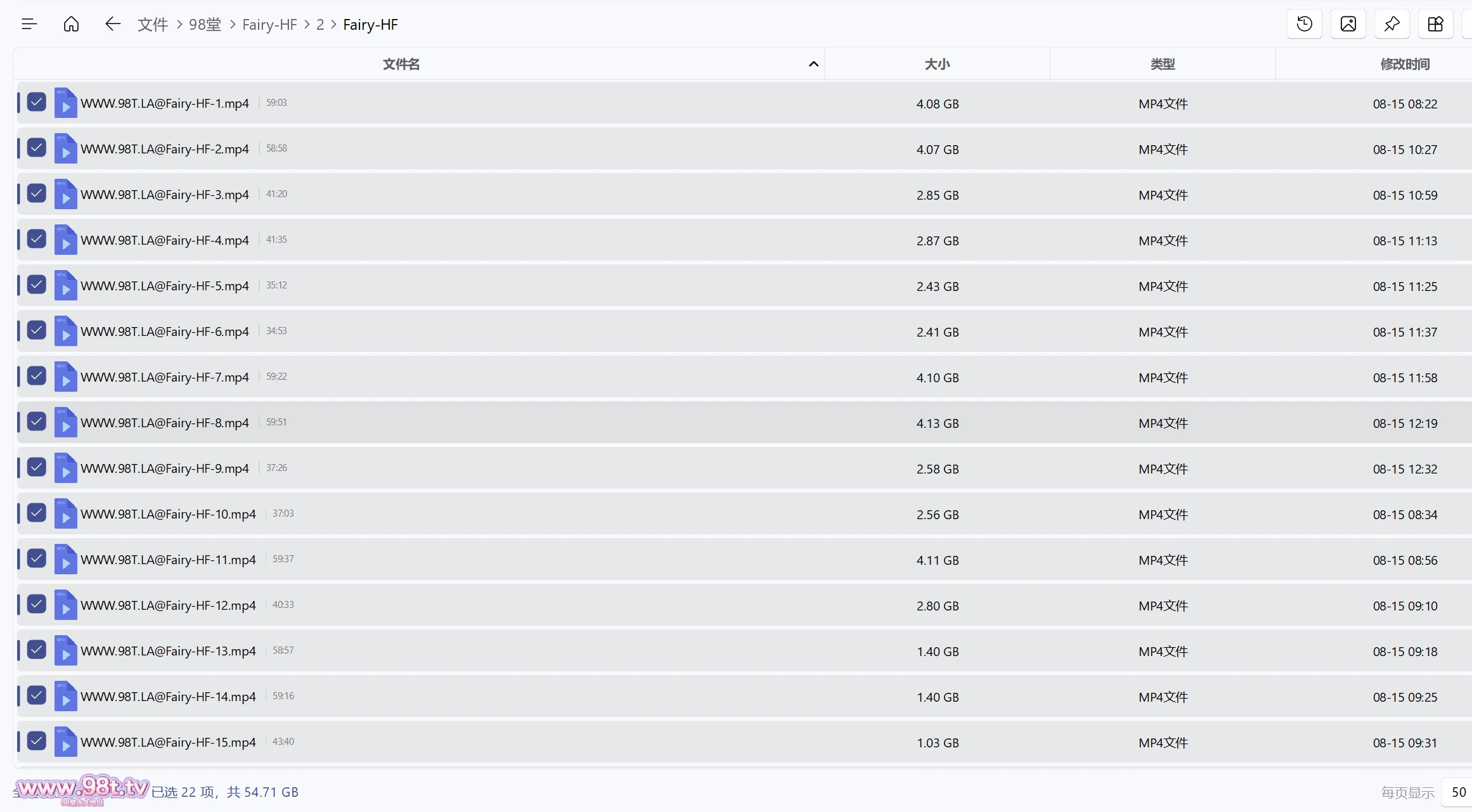Click the 59:51 duration label
The width and height of the screenshot is (1472, 812).
[x=276, y=422]
